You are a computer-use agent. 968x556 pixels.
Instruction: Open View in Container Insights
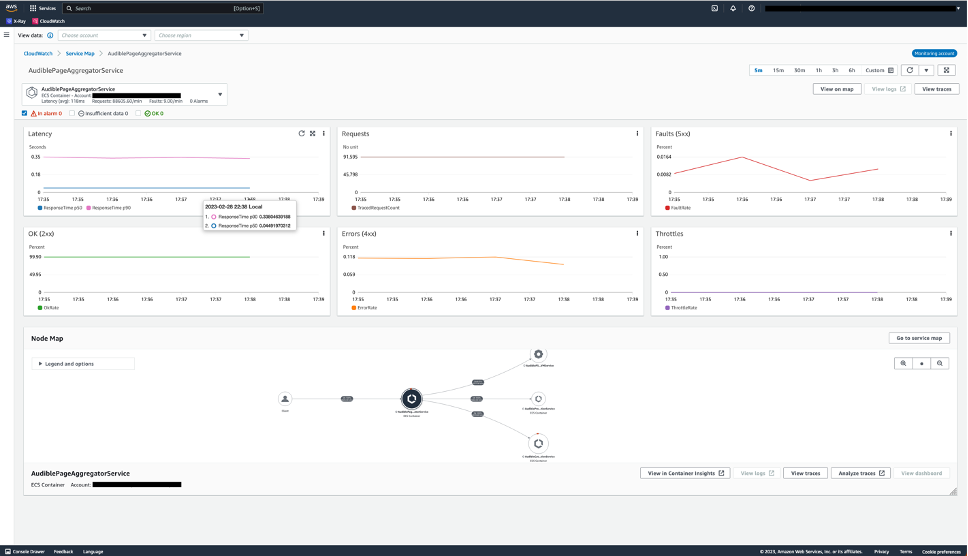pos(685,473)
